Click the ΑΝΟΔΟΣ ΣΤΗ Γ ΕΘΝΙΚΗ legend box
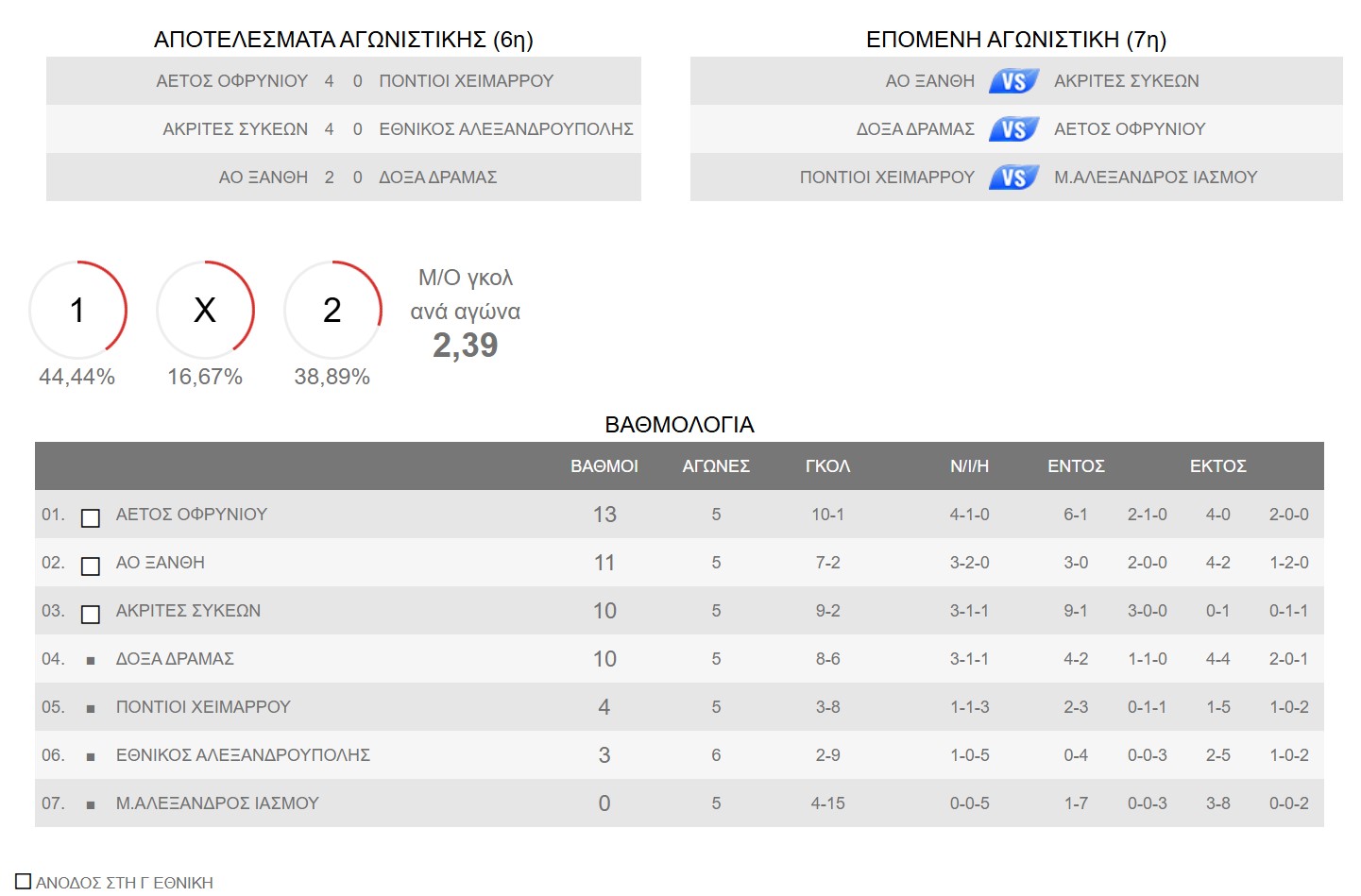Viewport: 1361px width, 896px height. point(24,881)
